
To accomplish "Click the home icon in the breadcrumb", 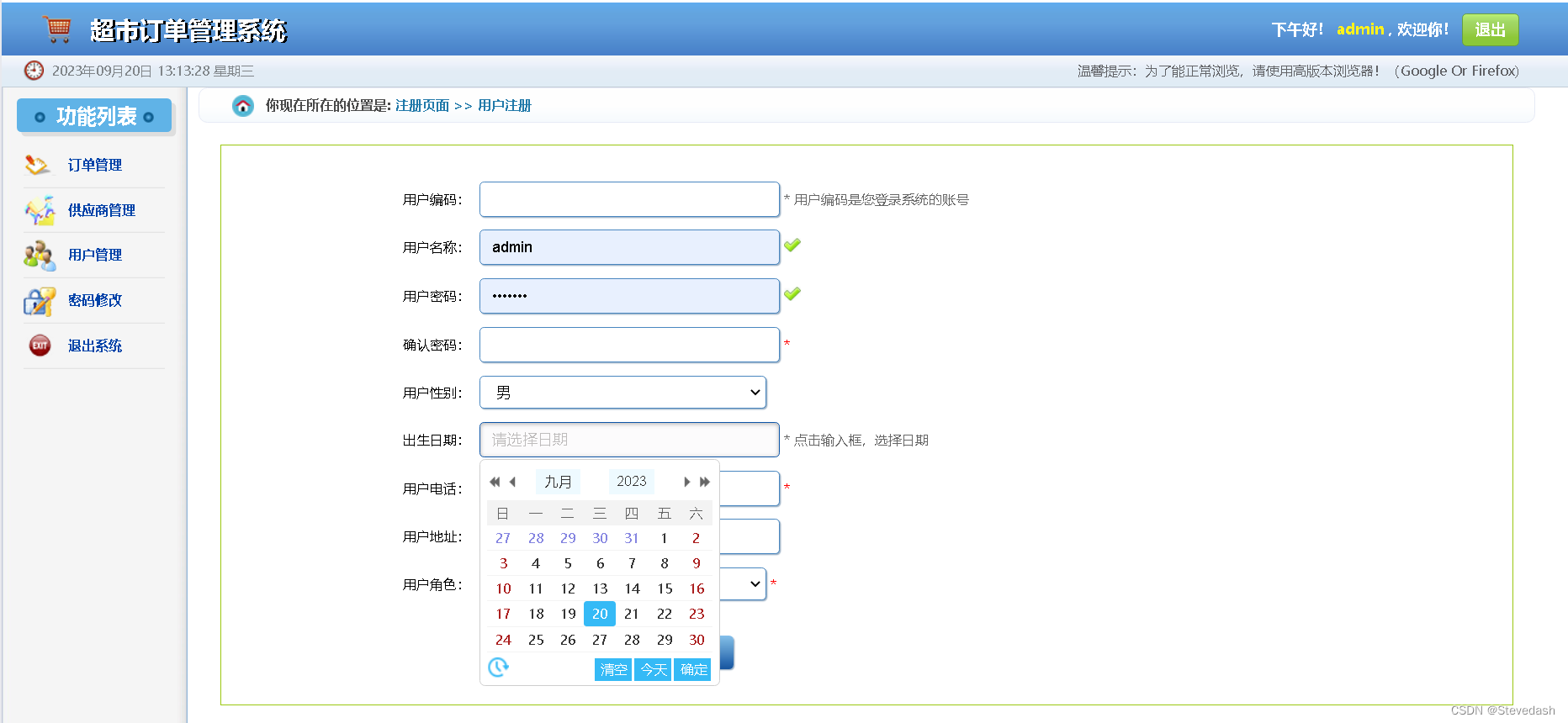I will pyautogui.click(x=243, y=106).
